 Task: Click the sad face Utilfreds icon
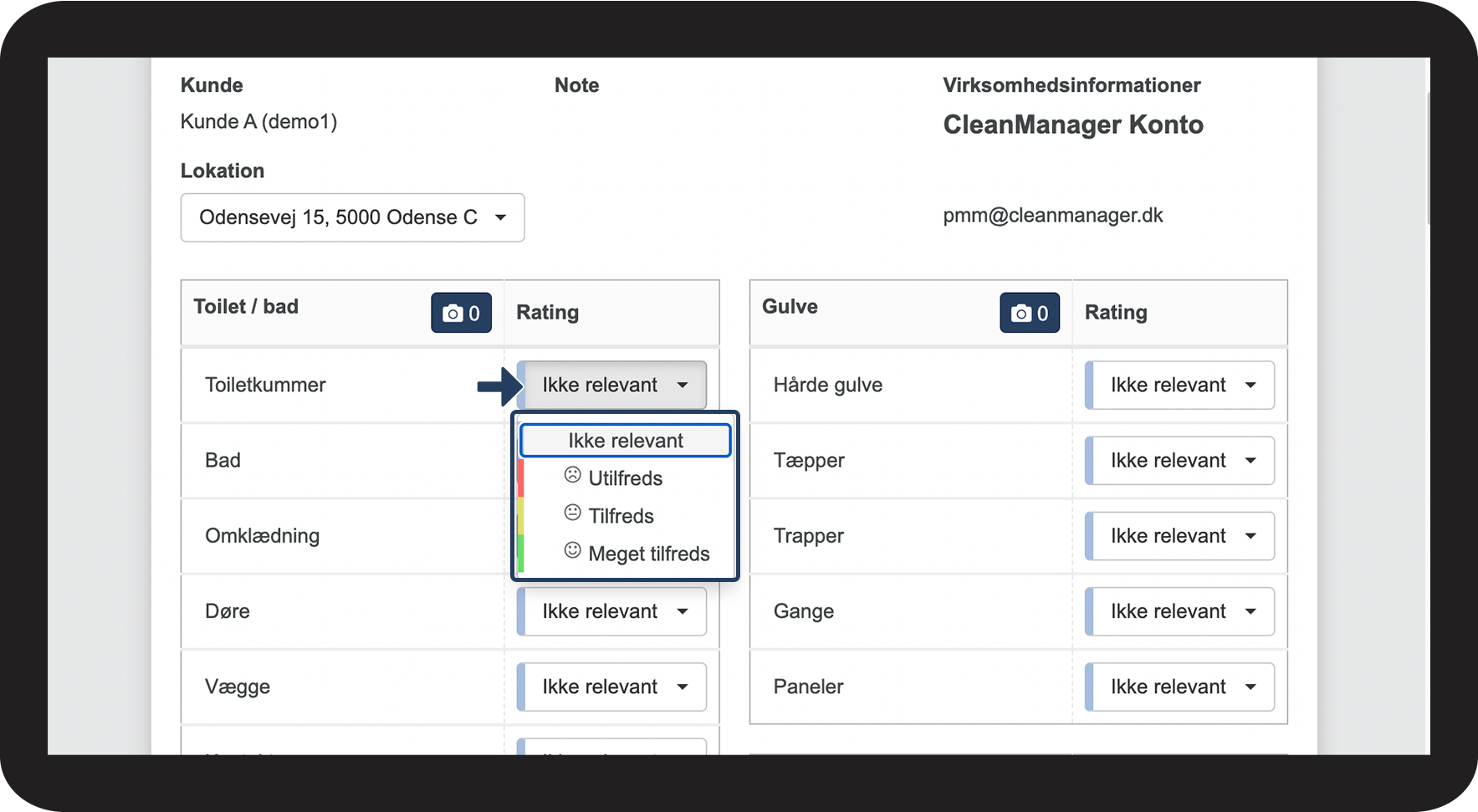[572, 475]
